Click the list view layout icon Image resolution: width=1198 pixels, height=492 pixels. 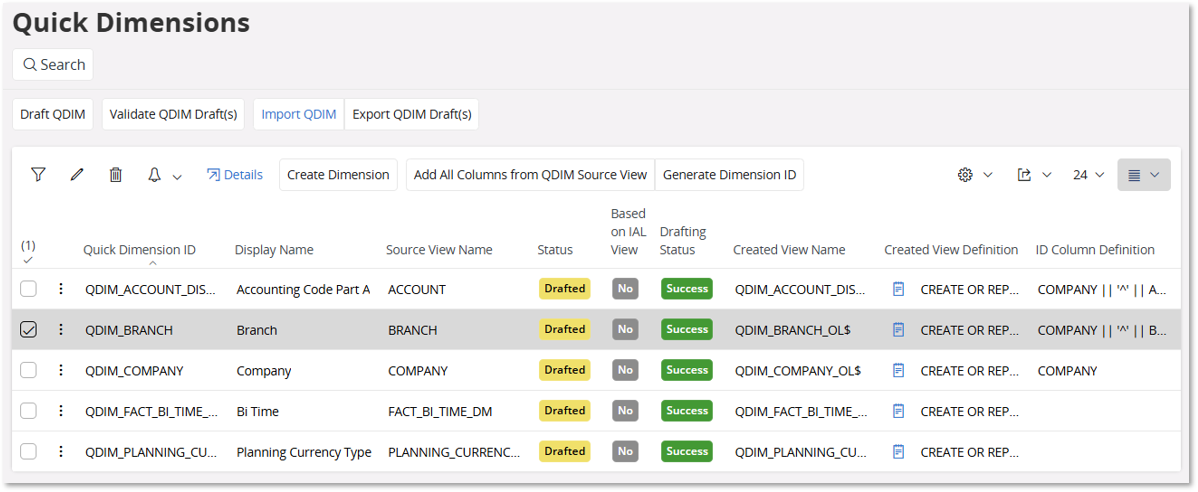pyautogui.click(x=1135, y=175)
